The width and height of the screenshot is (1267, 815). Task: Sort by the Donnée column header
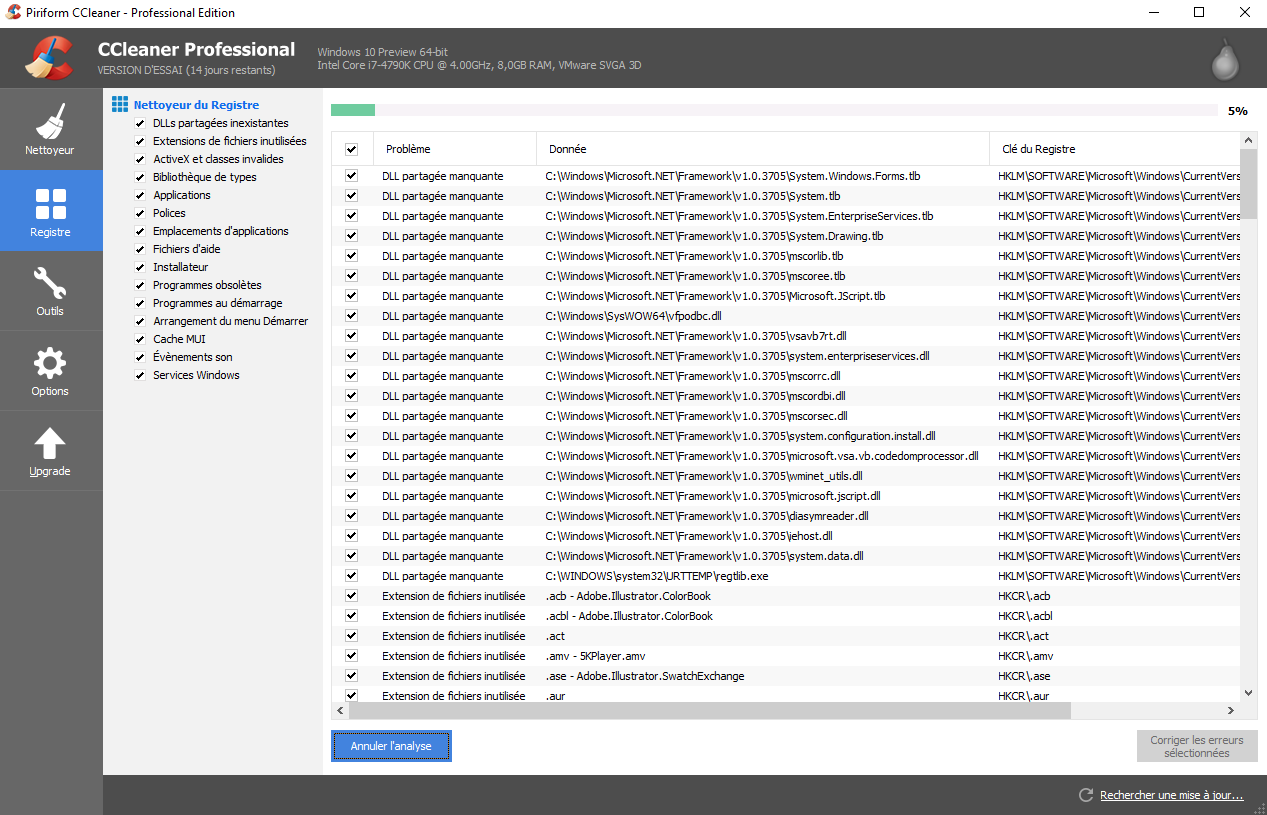763,149
